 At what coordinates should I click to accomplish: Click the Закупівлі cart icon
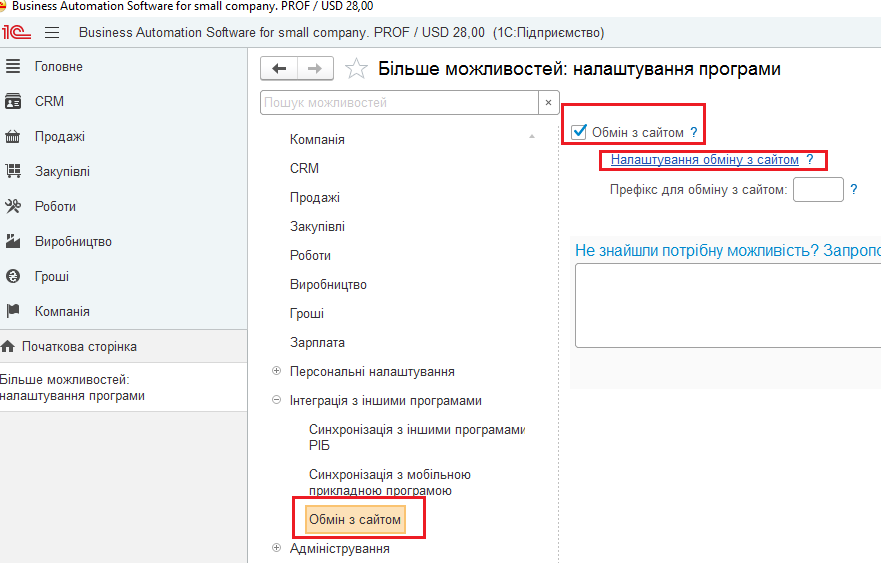13,171
